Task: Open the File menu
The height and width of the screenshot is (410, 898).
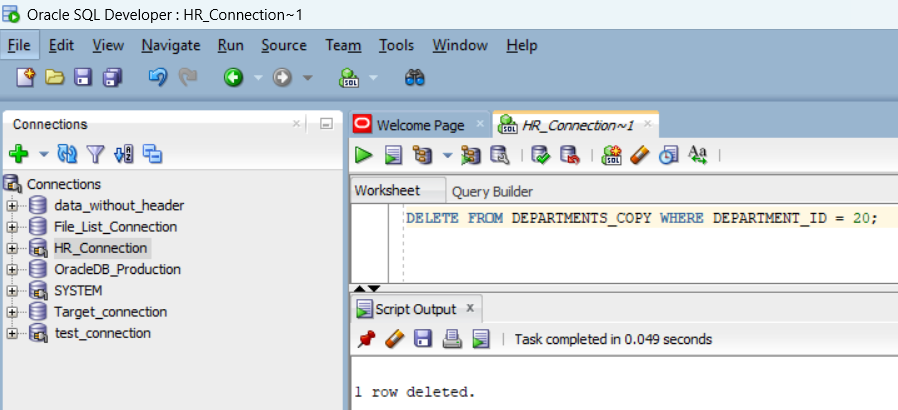Action: tap(19, 45)
